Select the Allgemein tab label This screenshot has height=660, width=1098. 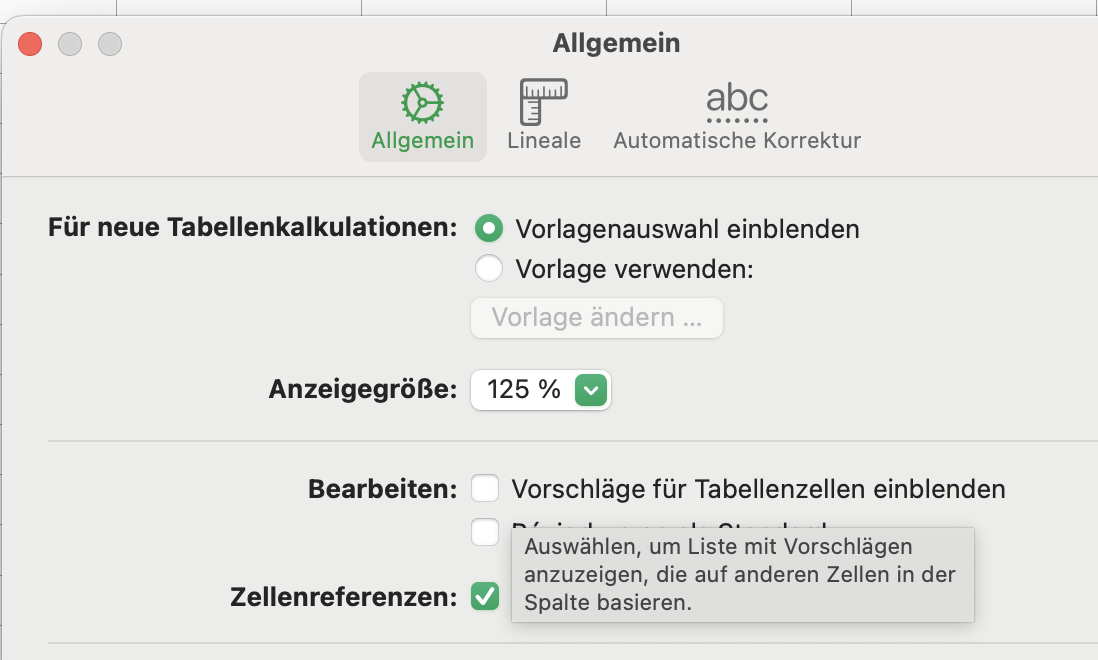pos(422,141)
